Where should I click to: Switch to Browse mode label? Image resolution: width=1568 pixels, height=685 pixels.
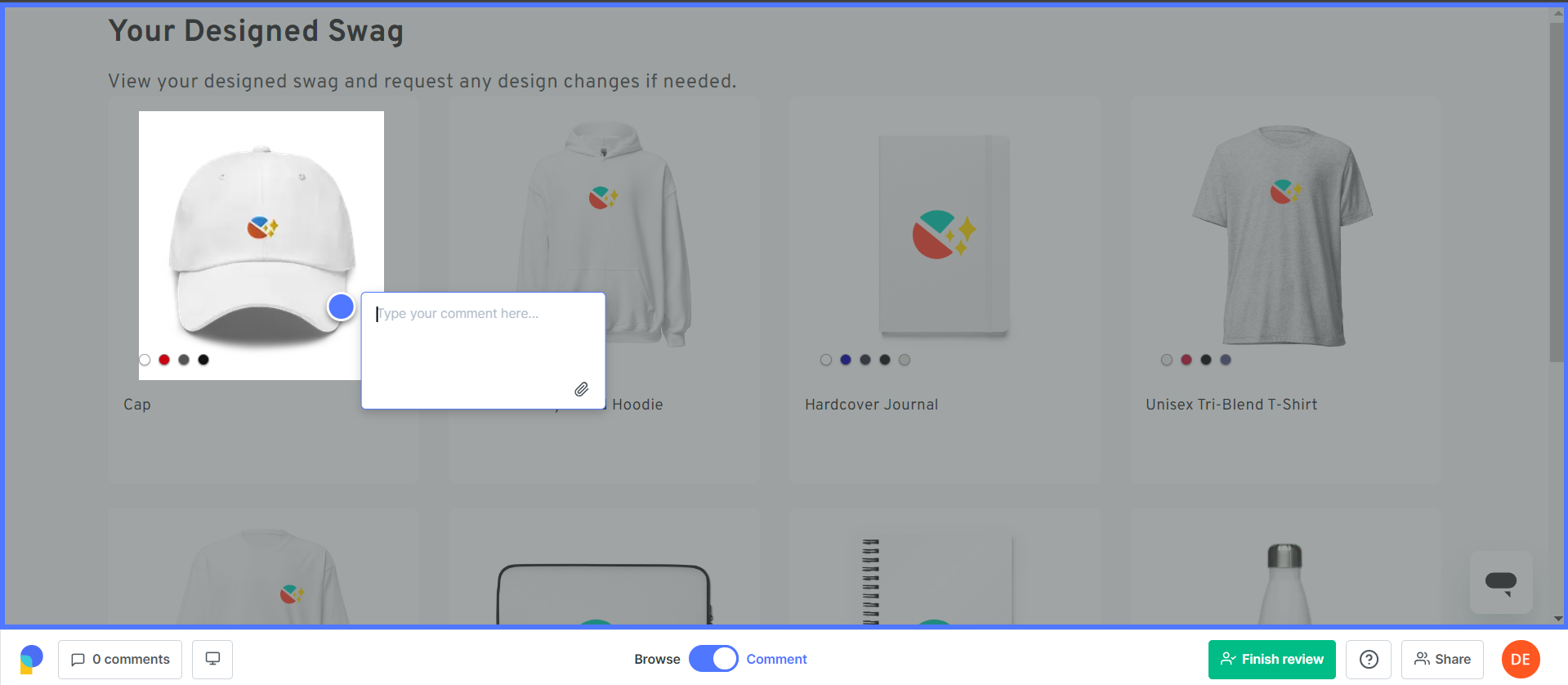click(657, 660)
